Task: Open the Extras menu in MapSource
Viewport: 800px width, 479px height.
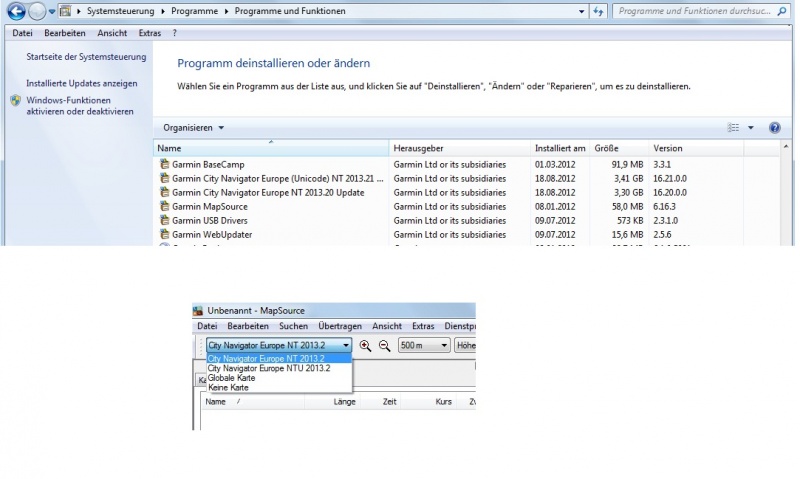Action: pos(423,326)
